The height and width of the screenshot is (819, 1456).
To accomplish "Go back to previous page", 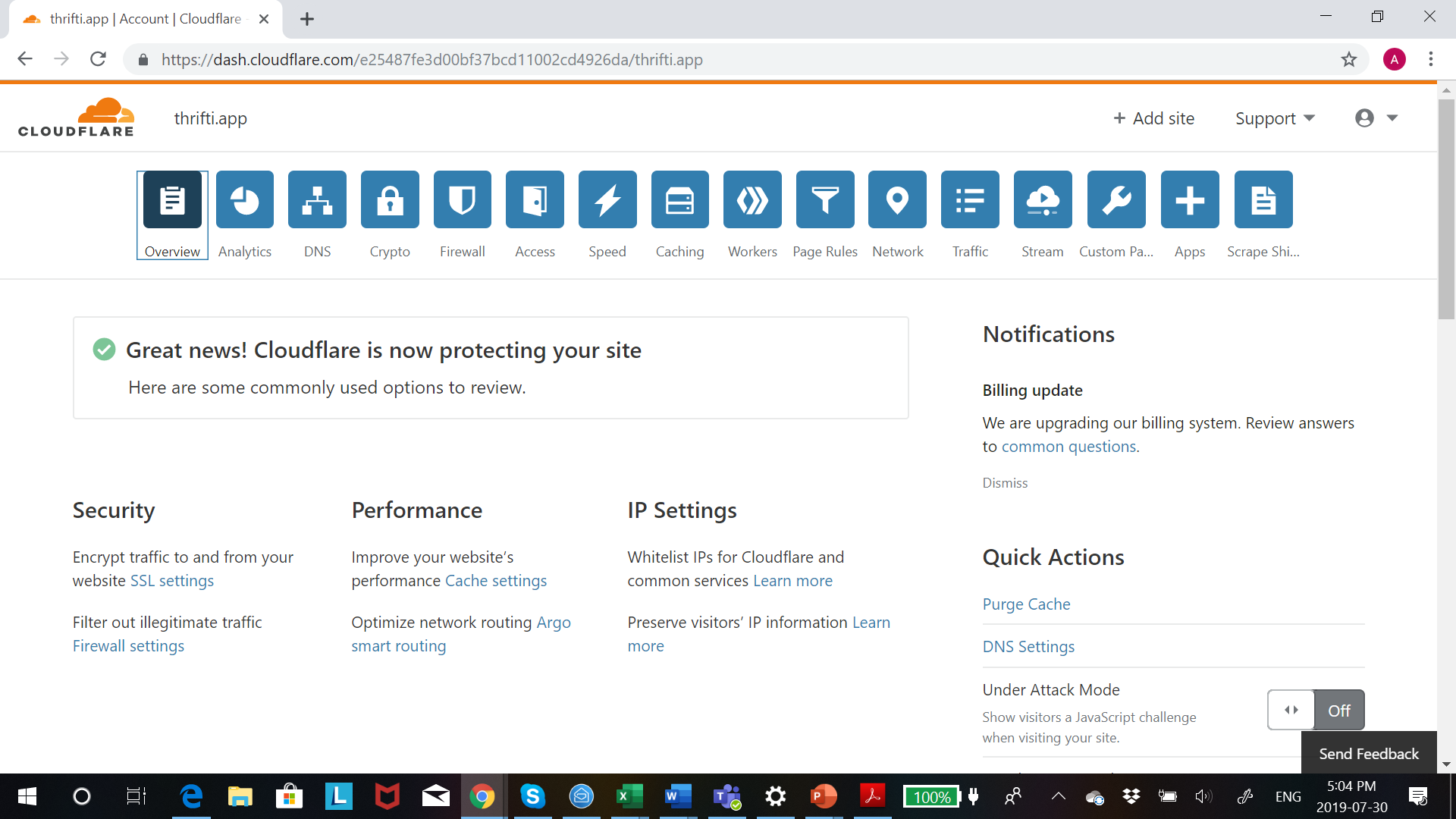I will coord(25,59).
